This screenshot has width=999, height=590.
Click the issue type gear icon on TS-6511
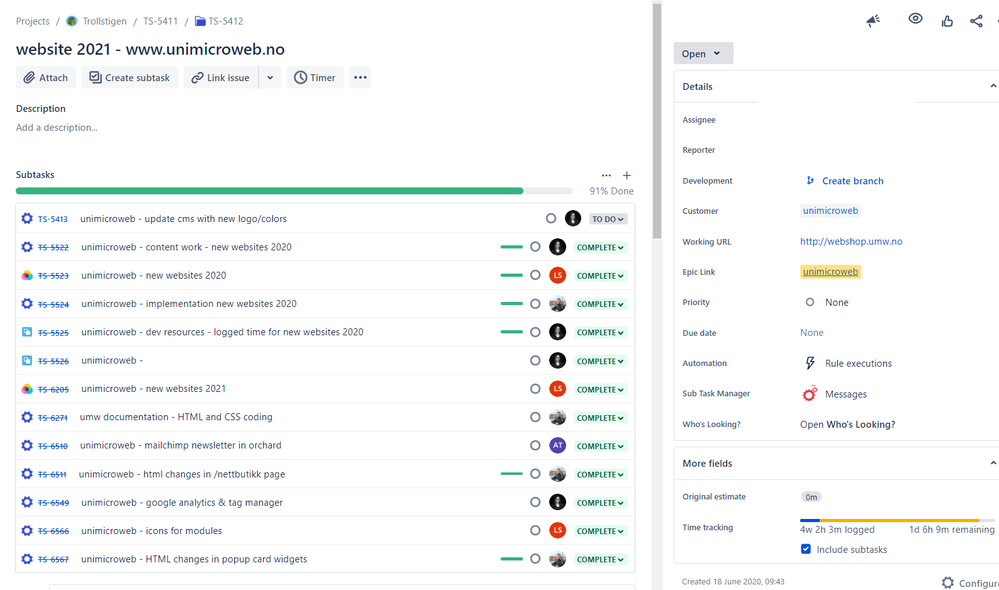click(x=27, y=474)
